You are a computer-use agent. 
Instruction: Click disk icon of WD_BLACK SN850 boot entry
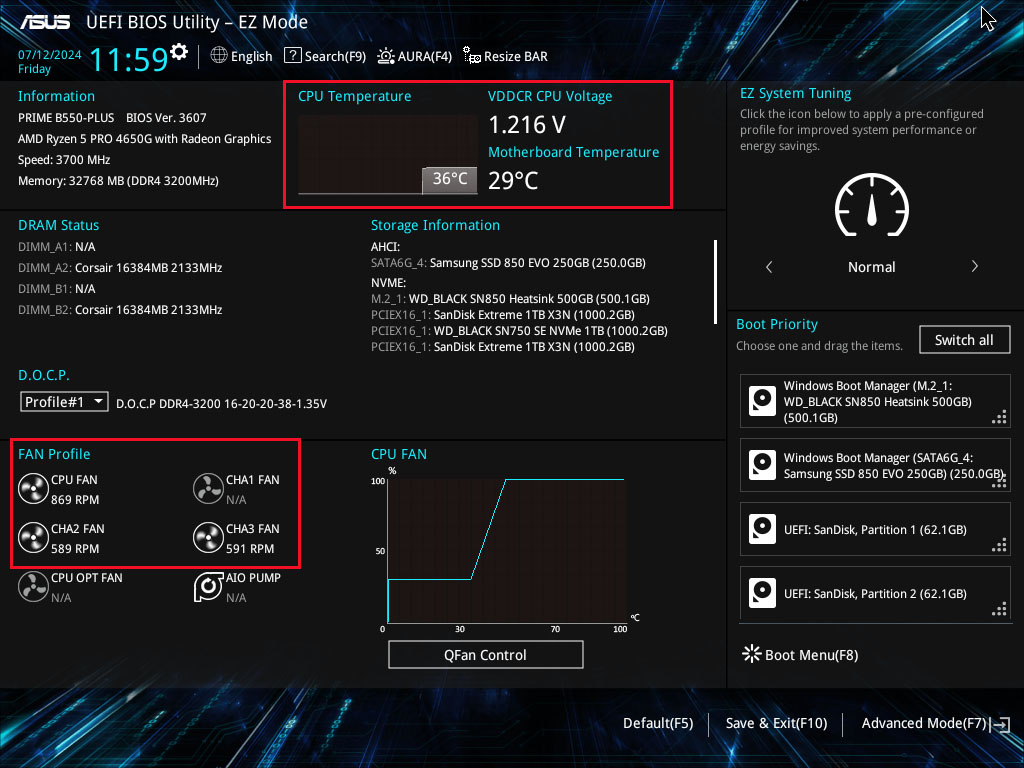[762, 401]
